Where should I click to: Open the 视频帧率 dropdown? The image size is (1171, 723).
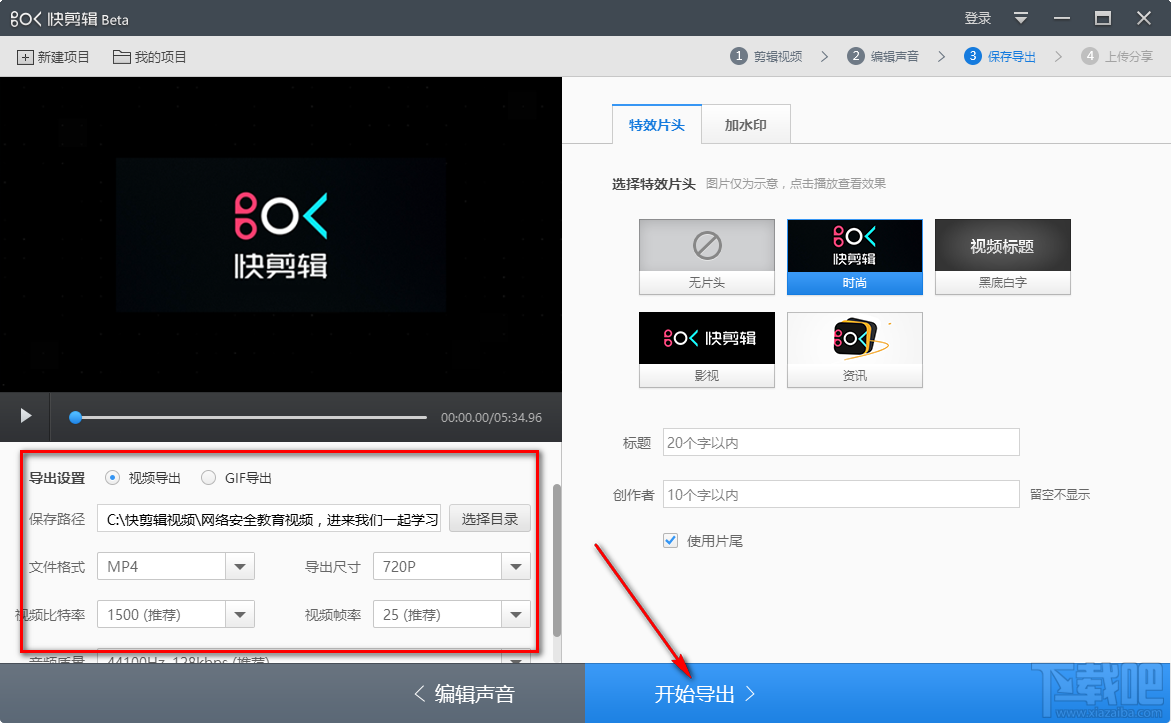pos(516,614)
